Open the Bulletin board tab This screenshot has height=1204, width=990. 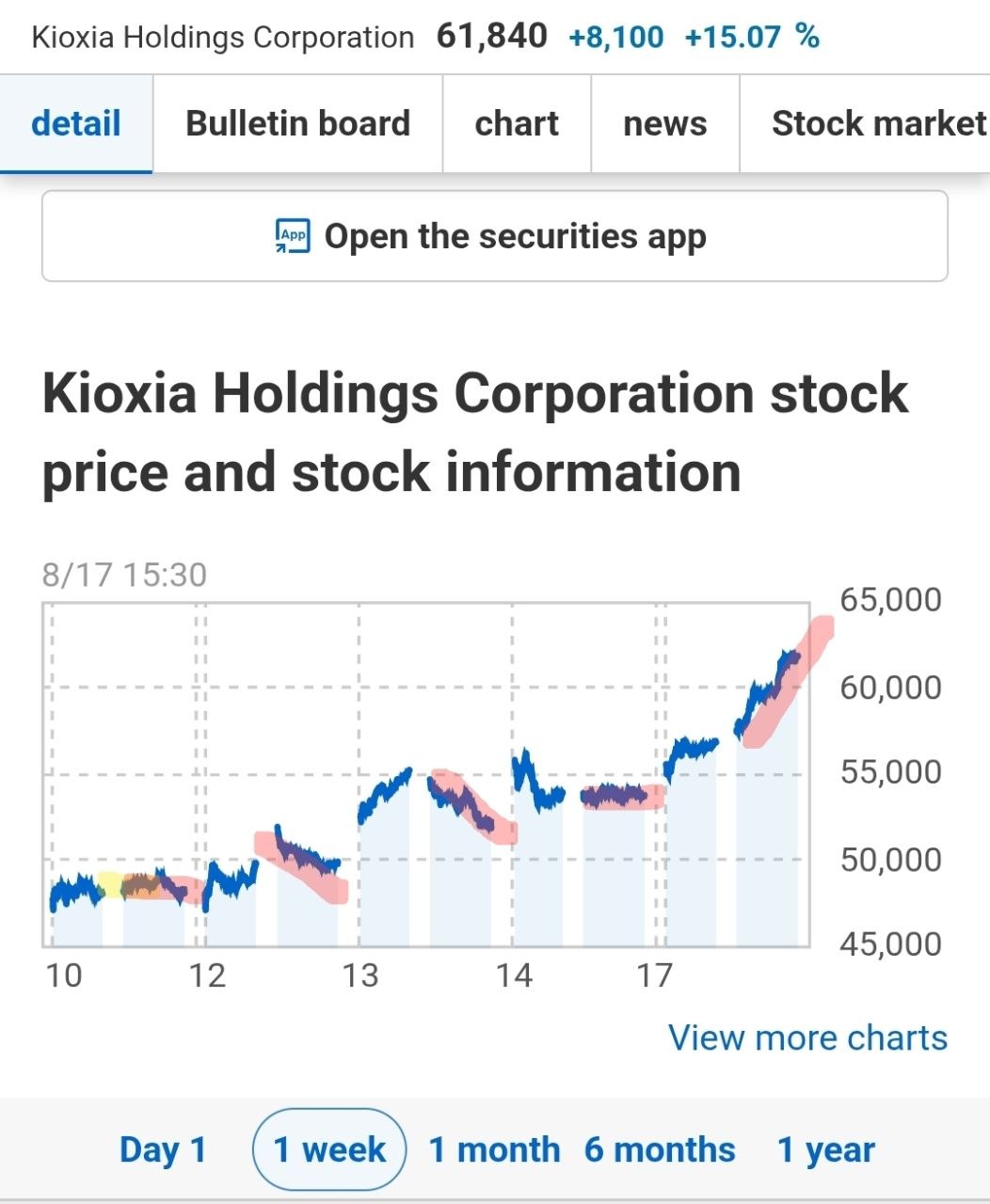pos(297,124)
